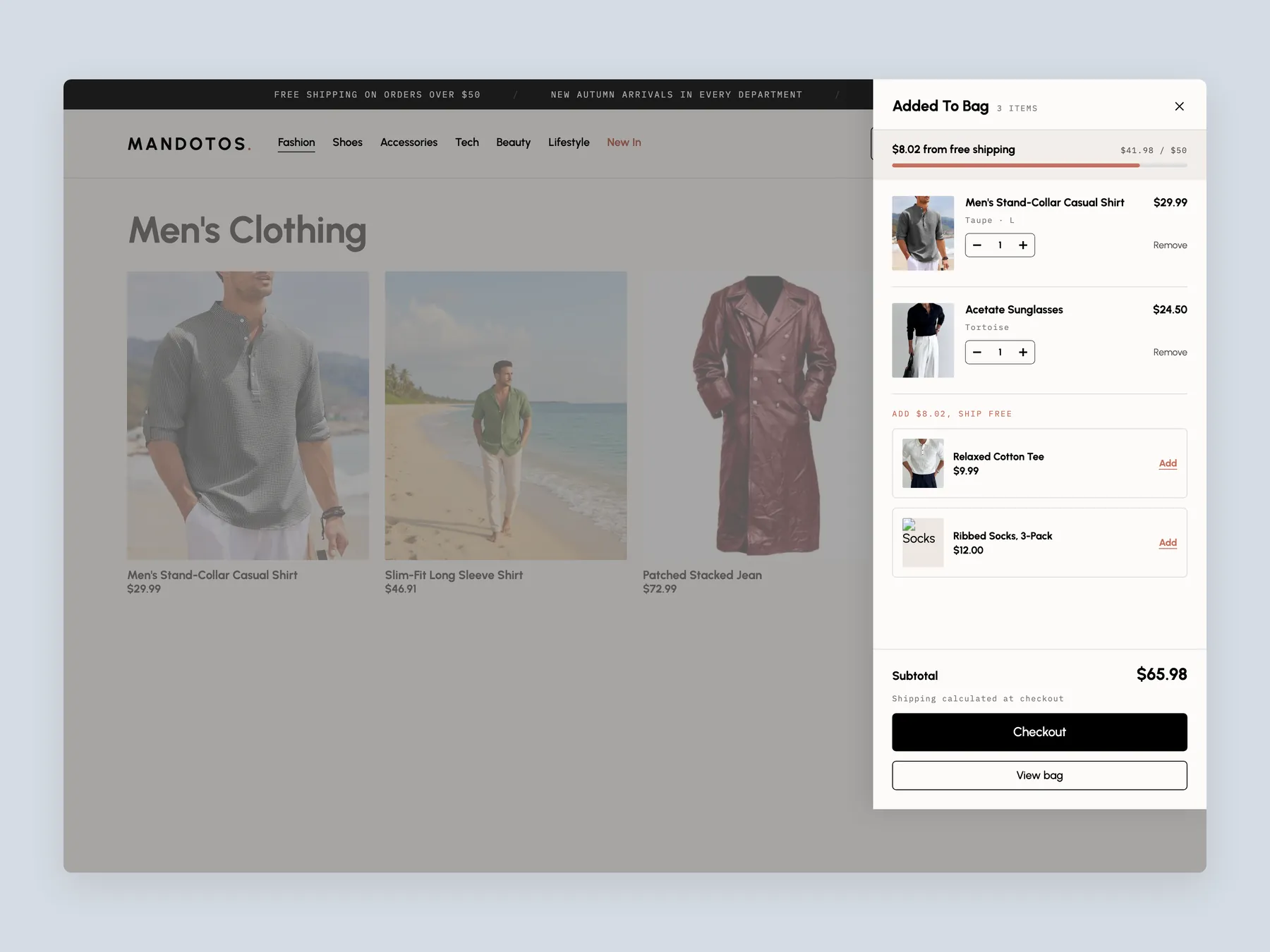The width and height of the screenshot is (1270, 952).
Task: Click the free shipping announcement banner text
Action: 377,94
